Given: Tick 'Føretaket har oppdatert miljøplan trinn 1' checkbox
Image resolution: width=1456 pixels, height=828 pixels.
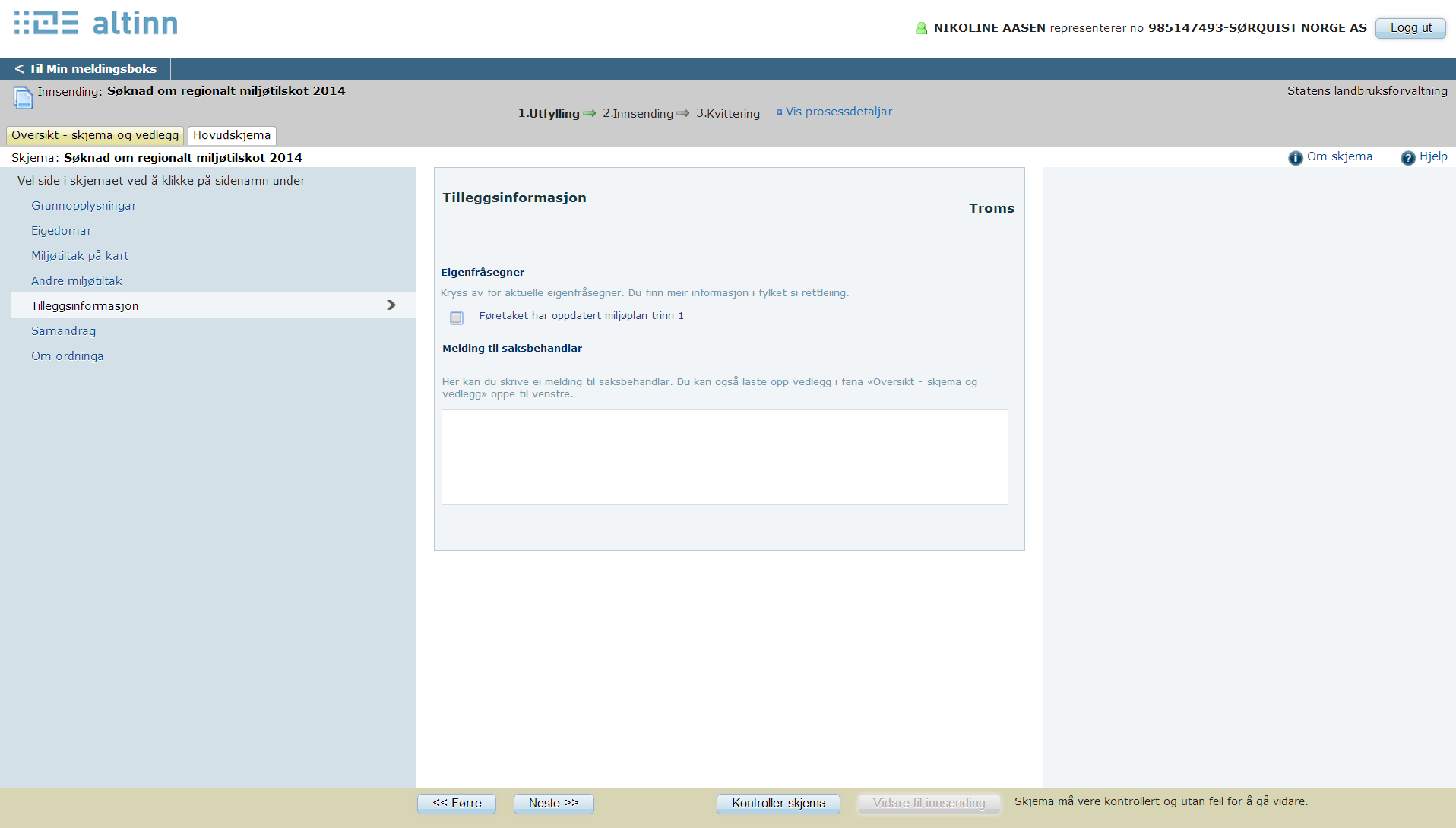Looking at the screenshot, I should (x=456, y=318).
